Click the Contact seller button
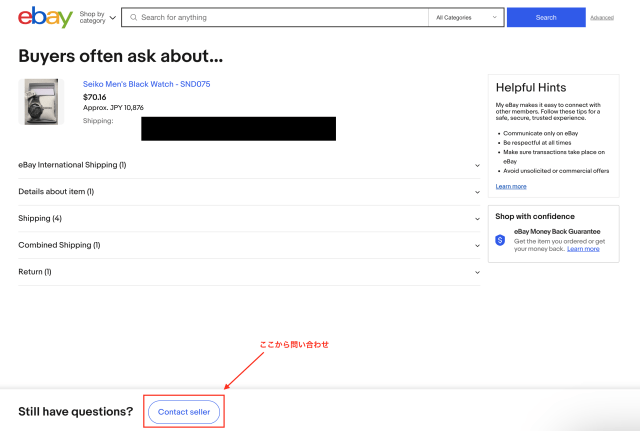The image size is (640, 431). (x=184, y=412)
